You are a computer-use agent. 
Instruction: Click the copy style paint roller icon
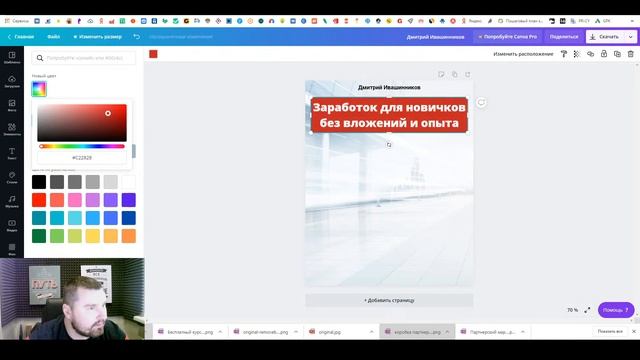pyautogui.click(x=564, y=54)
